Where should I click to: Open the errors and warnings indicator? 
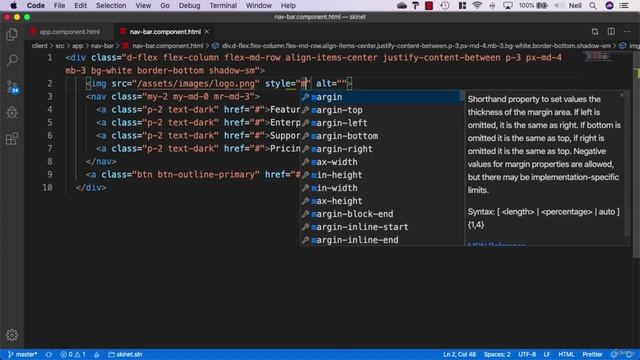click(73, 354)
